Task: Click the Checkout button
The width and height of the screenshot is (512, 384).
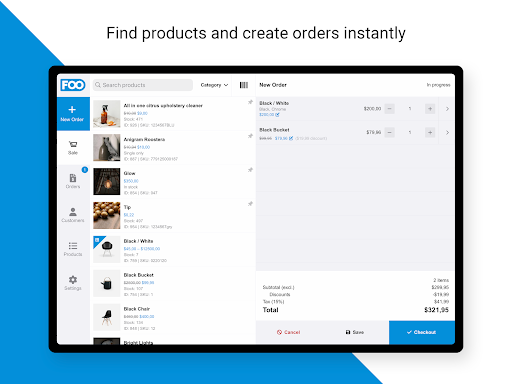Action: pos(422,332)
